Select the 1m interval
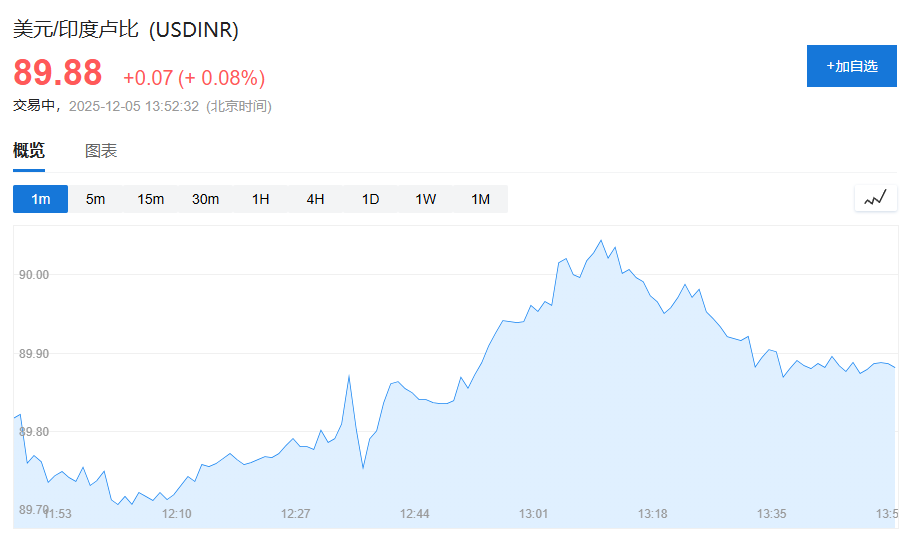Screen dimensions: 906x538 40,199
